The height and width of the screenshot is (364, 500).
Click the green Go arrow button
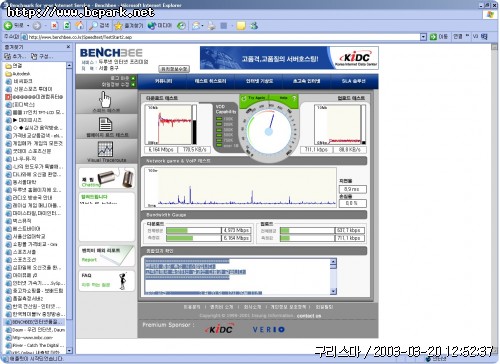[x=439, y=37]
